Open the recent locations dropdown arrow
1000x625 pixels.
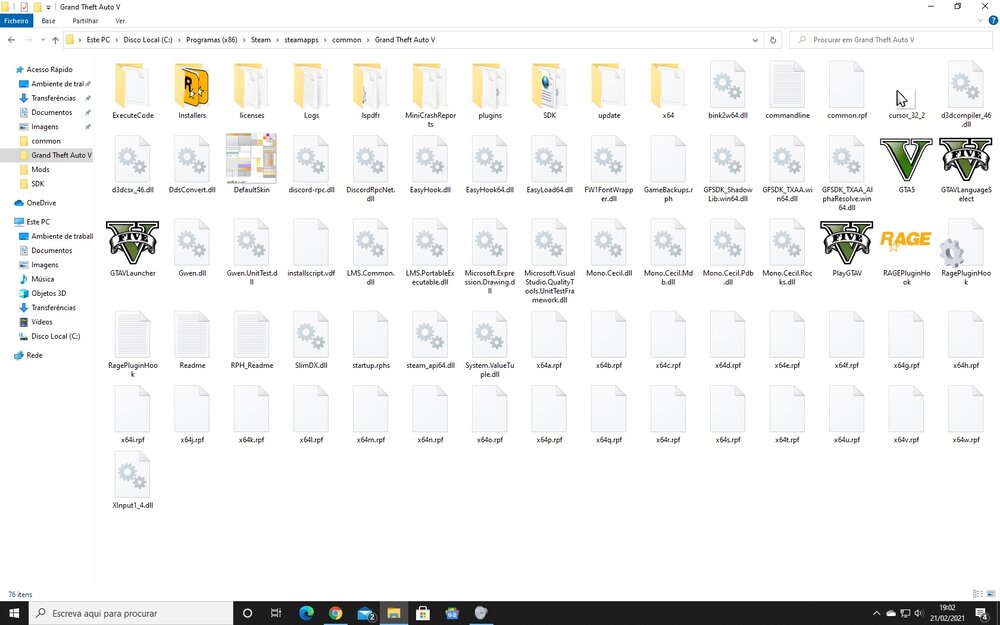[x=41, y=40]
